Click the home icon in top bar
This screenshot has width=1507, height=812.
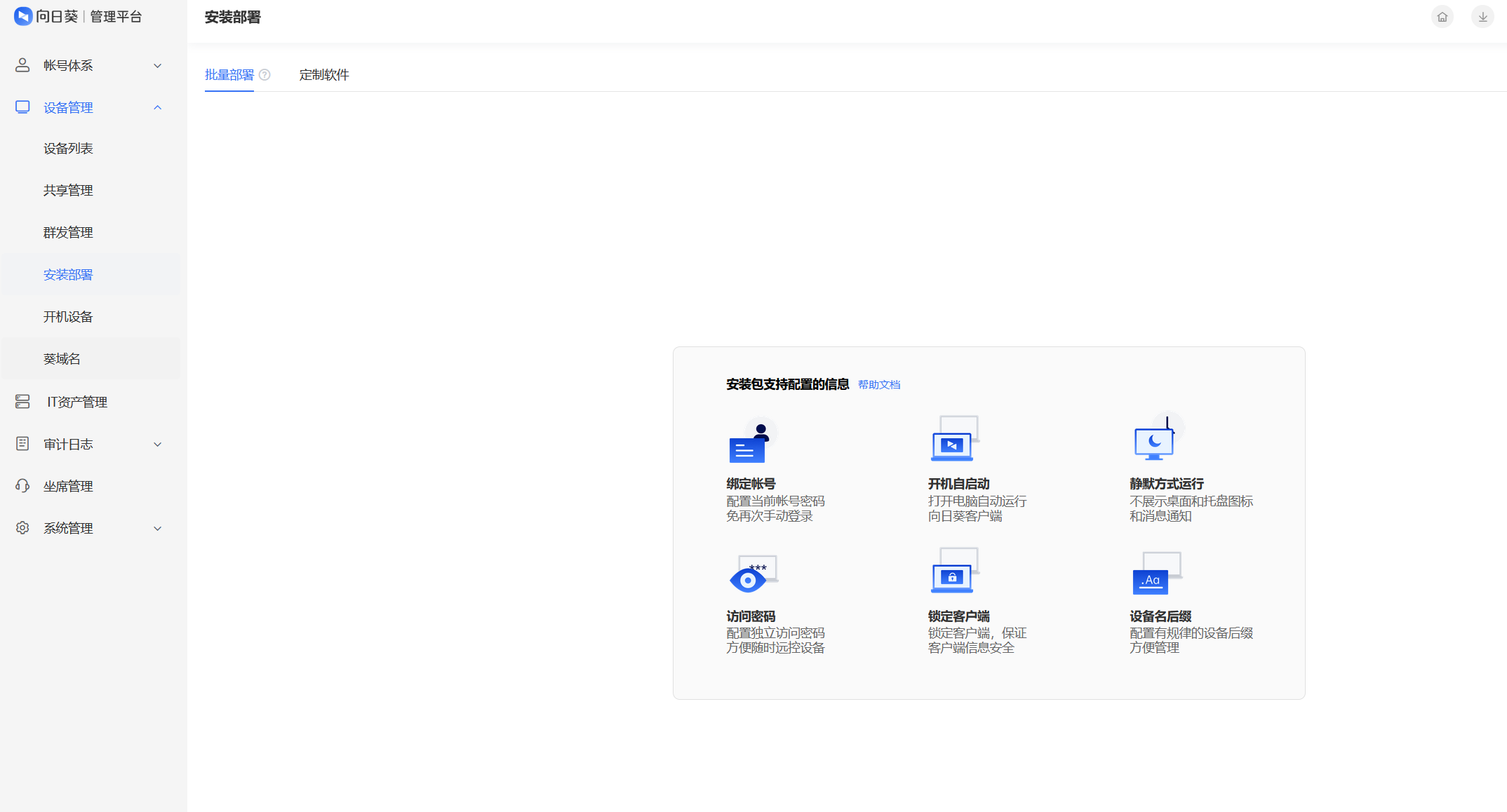click(1442, 17)
